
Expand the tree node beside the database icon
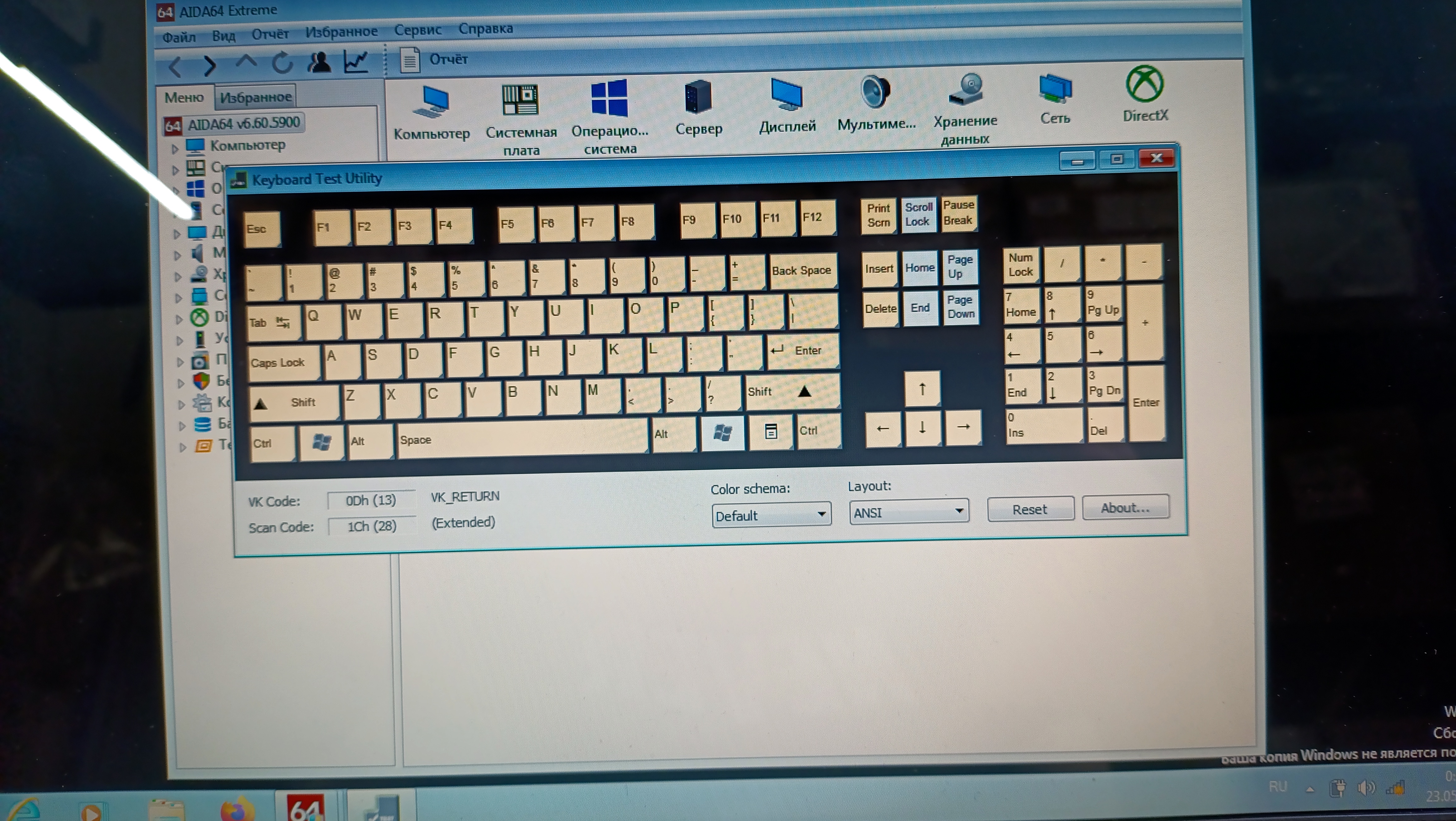point(182,426)
